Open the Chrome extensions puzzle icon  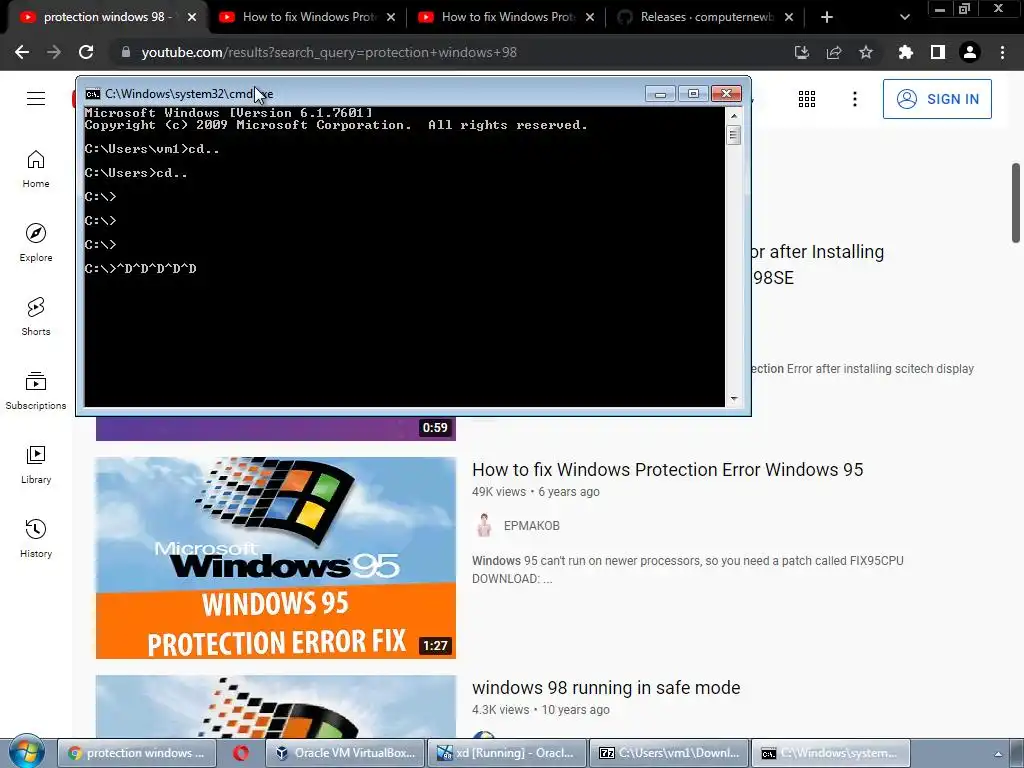point(905,52)
